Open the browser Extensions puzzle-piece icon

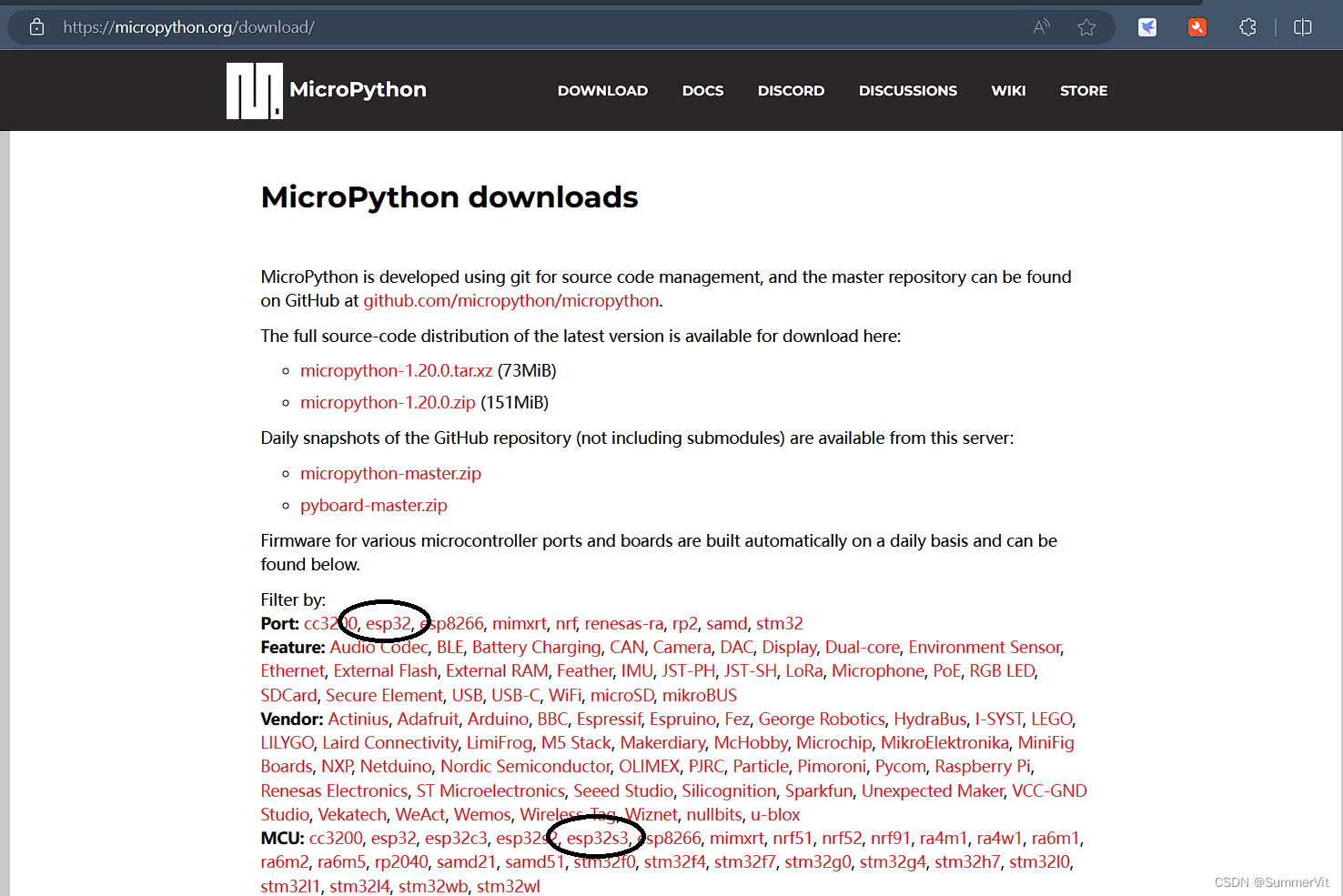click(1247, 27)
